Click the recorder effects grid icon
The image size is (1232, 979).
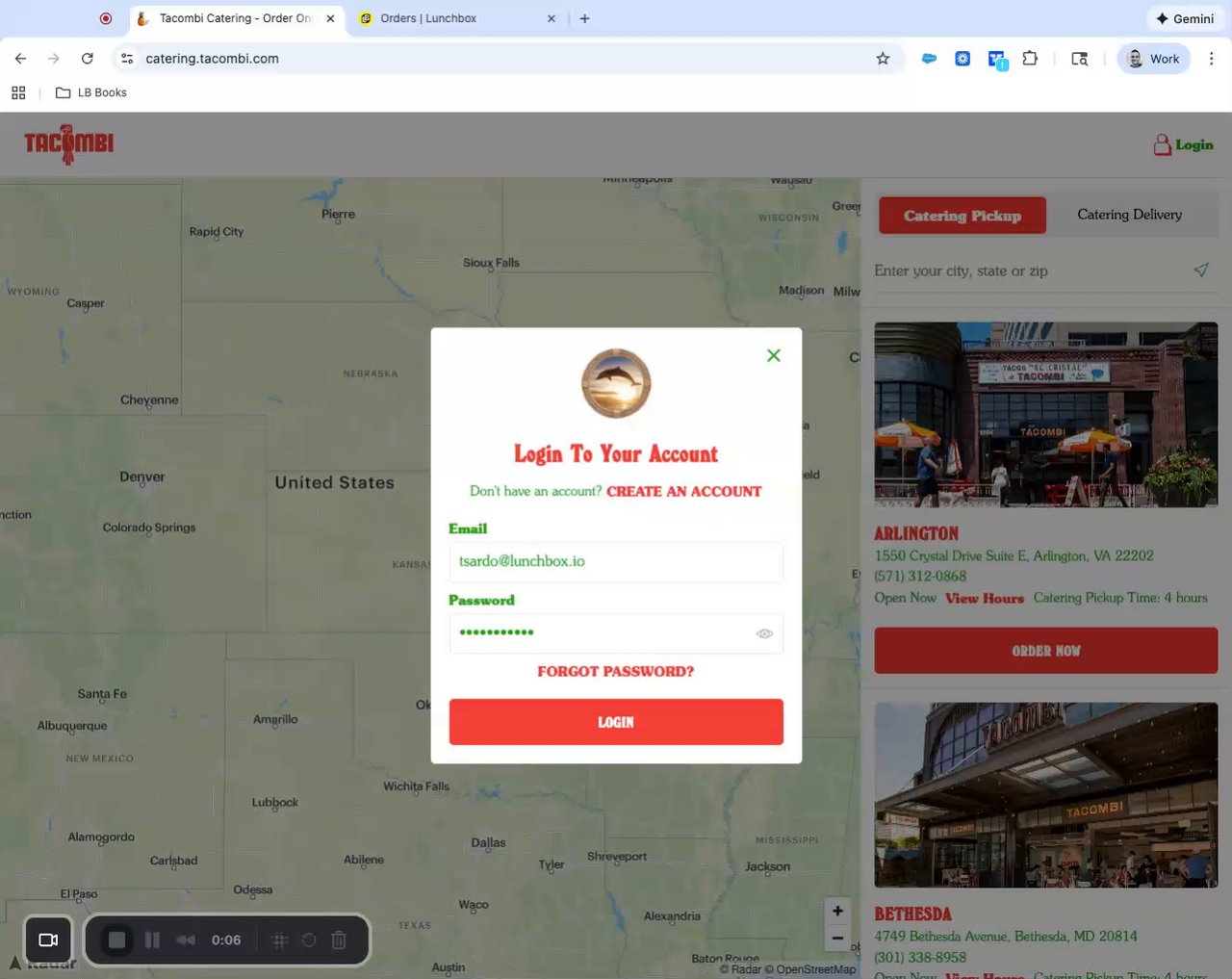280,940
